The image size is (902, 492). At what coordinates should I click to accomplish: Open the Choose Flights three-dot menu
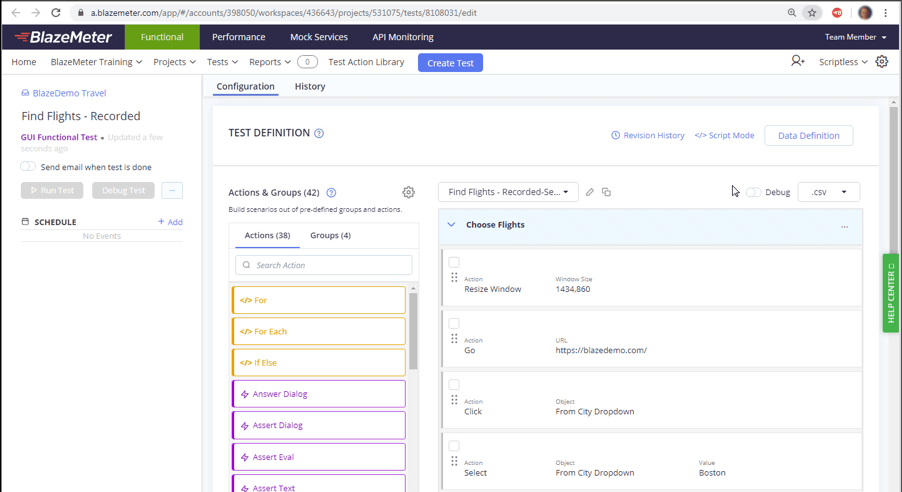844,227
